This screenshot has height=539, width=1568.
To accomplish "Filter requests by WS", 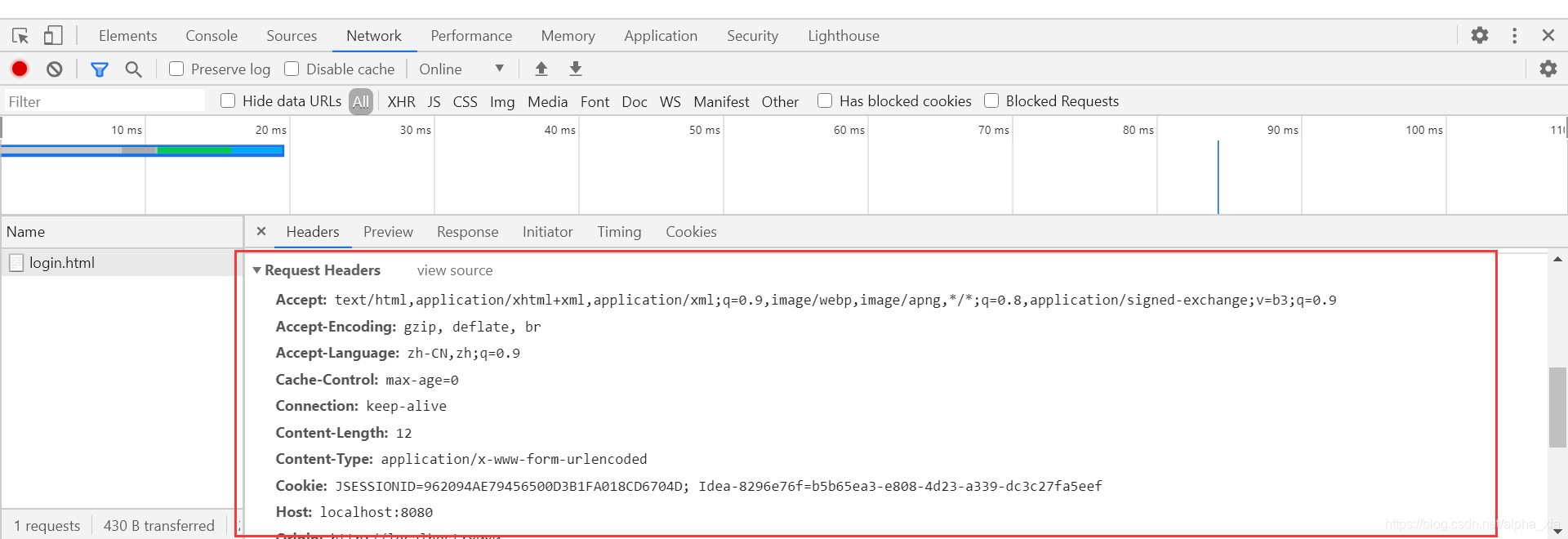I will [670, 101].
